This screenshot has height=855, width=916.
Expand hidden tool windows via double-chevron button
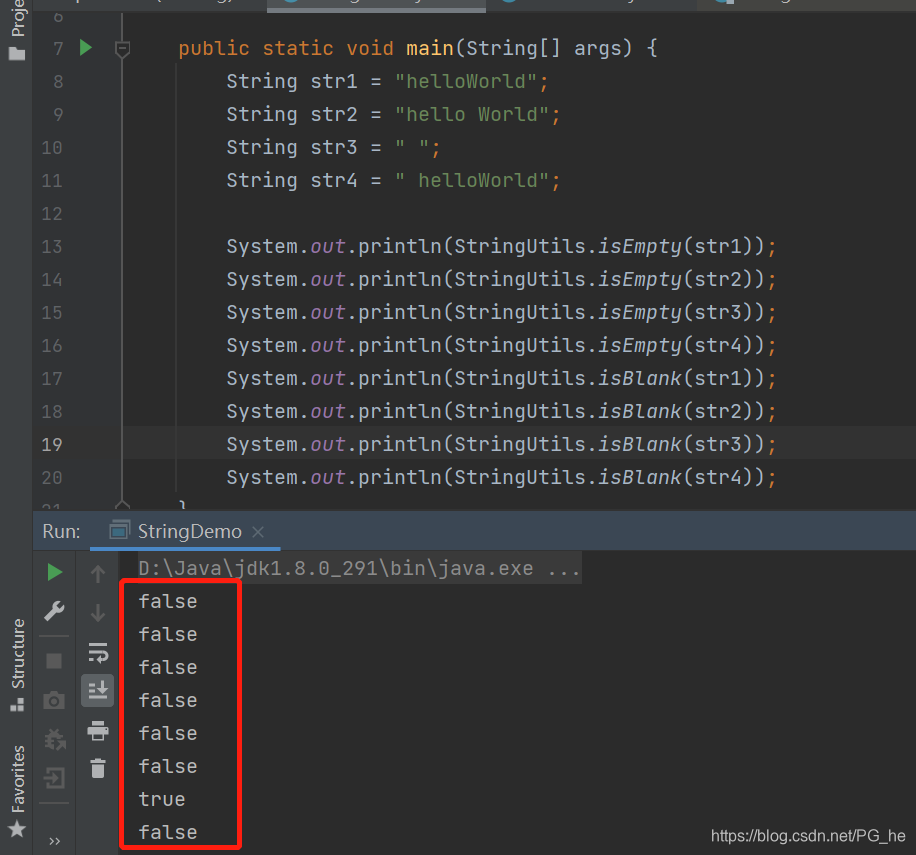(x=55, y=840)
